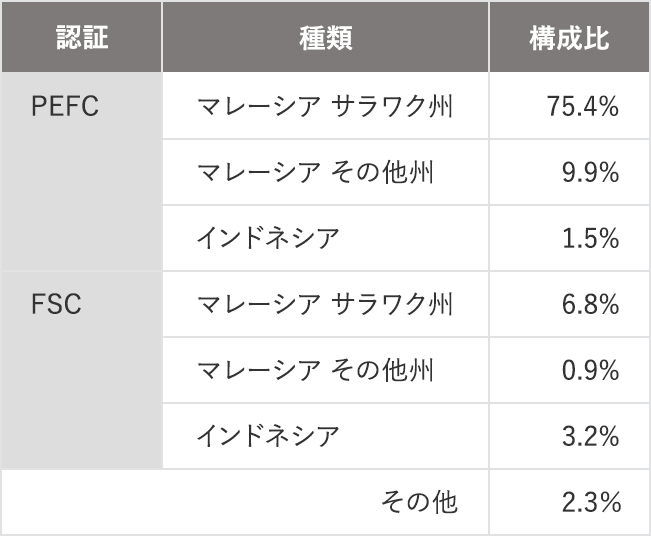Screen dimensions: 651x536
Task: Select the その他 row label
Action: pyautogui.click(x=419, y=502)
